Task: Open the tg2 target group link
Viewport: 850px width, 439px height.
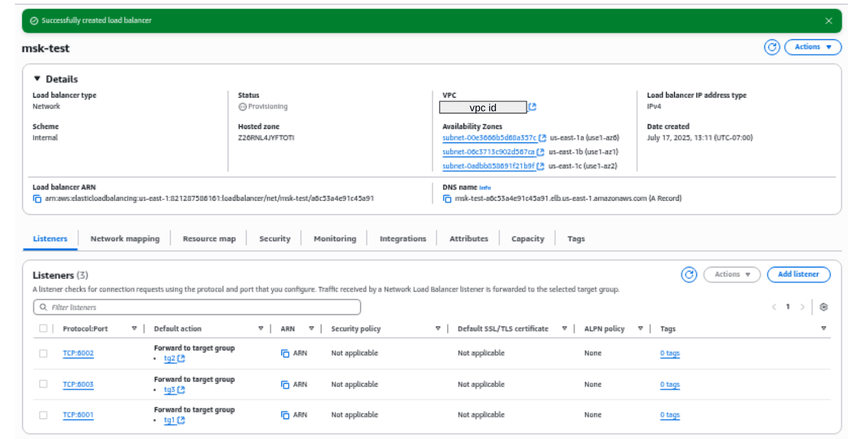Action: [x=169, y=358]
